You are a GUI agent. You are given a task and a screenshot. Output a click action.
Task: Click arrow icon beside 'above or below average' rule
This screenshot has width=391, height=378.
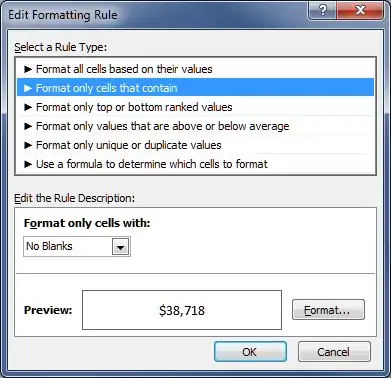[x=28, y=126]
